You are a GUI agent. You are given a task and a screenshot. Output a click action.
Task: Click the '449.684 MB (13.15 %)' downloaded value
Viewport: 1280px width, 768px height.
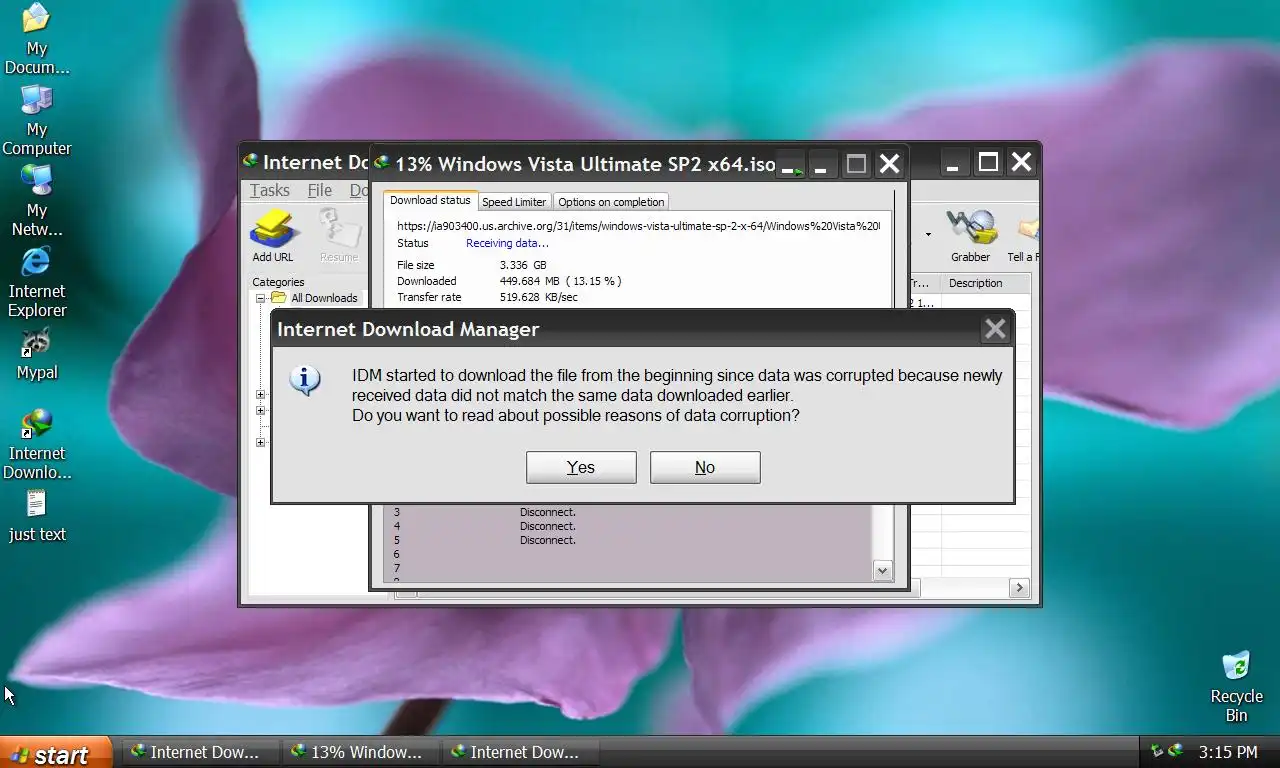(560, 281)
